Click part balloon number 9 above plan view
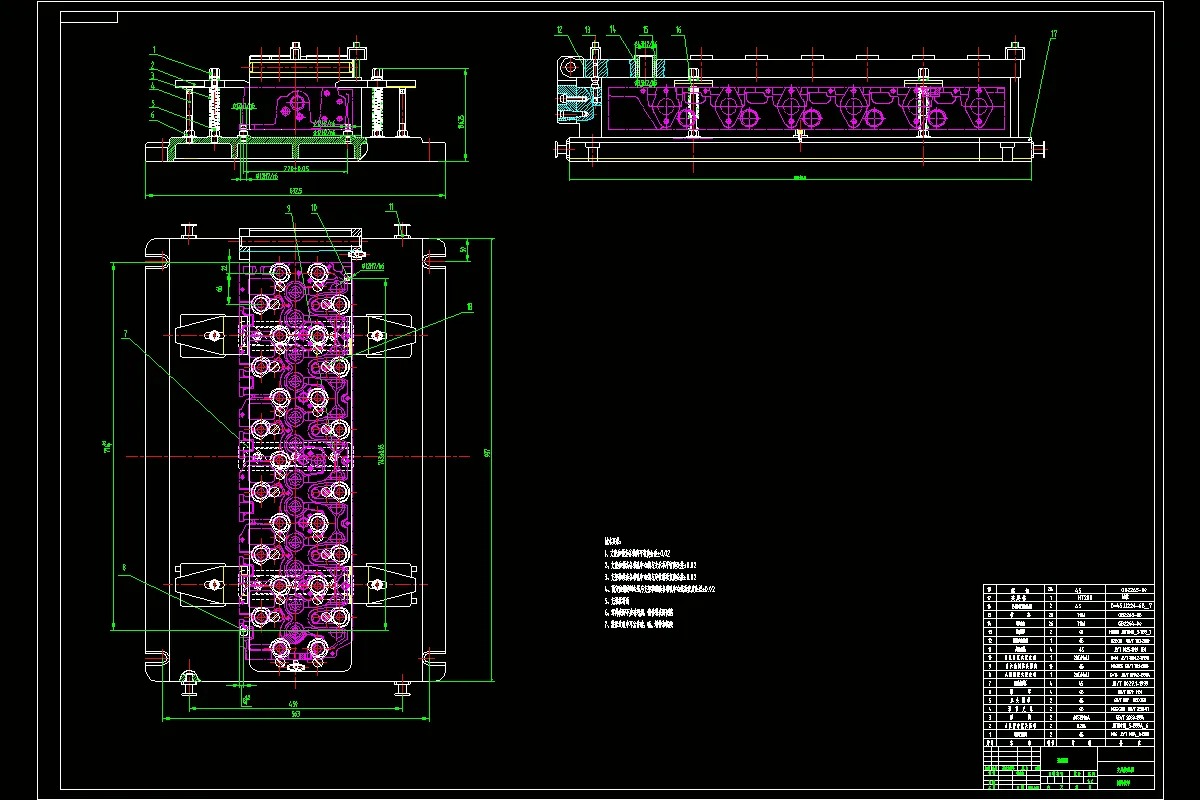The width and height of the screenshot is (1200, 800). (x=288, y=208)
